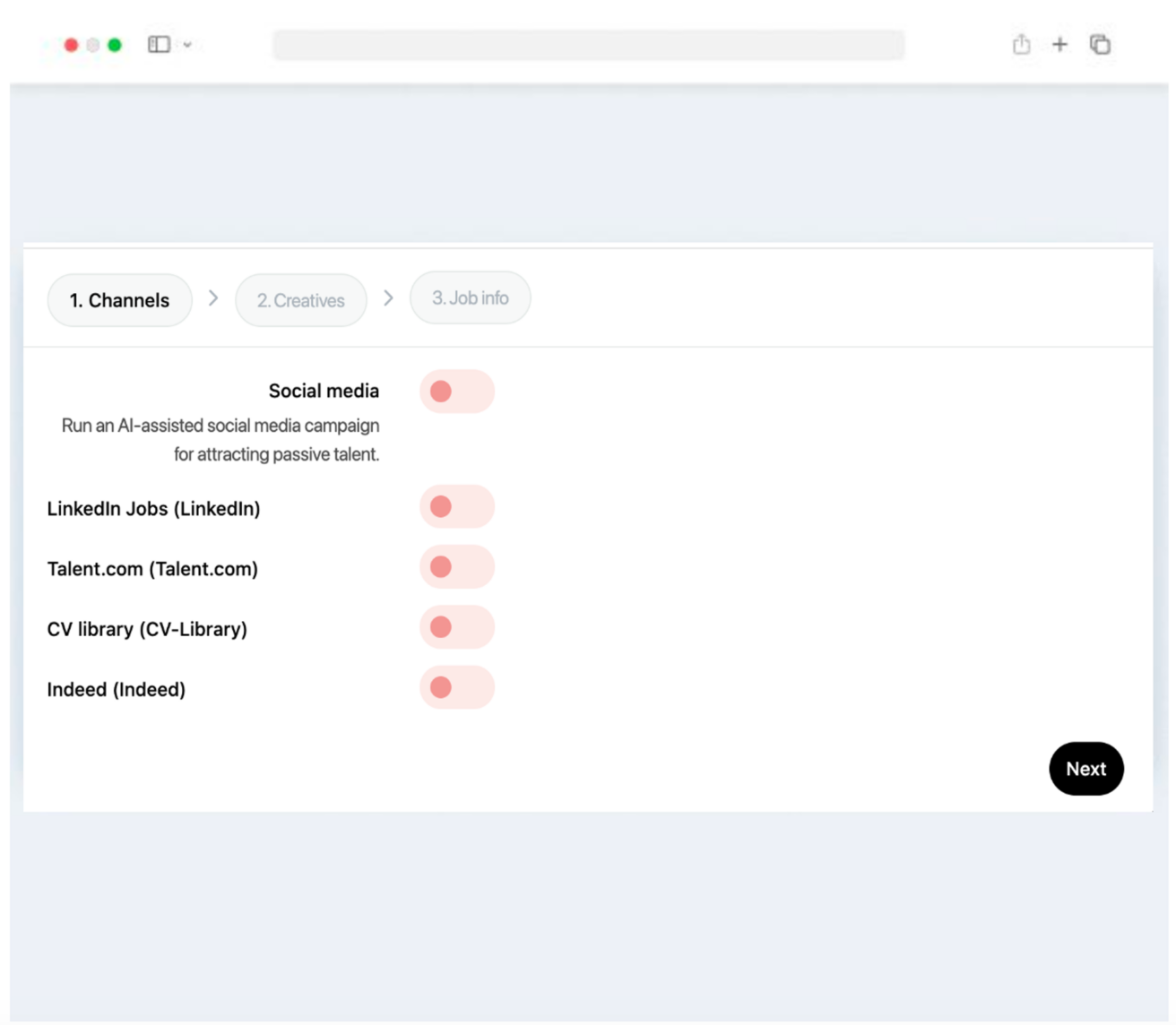
Task: Click the green traffic light circle
Action: (114, 44)
